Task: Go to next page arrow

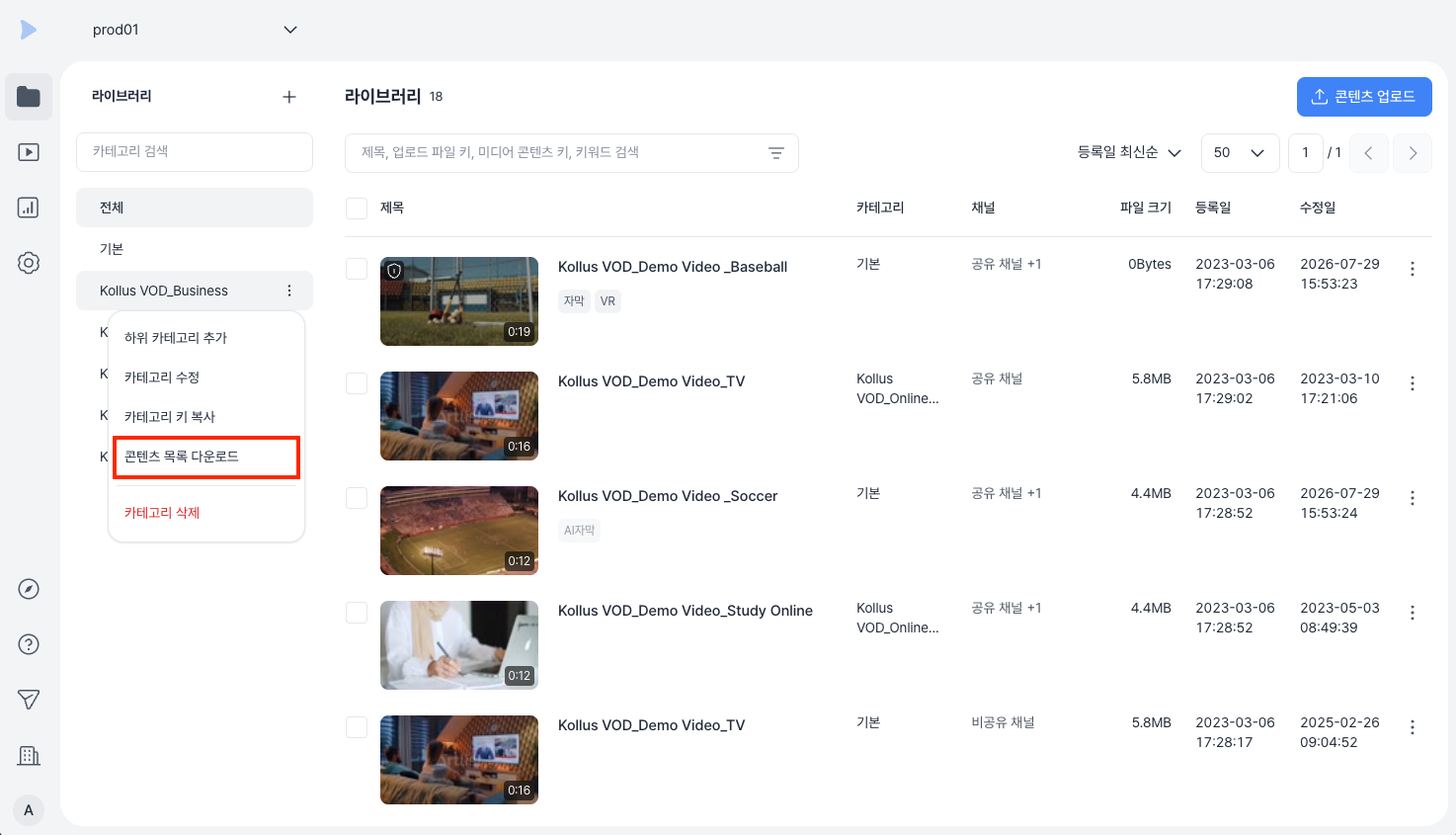Action: [x=1413, y=153]
